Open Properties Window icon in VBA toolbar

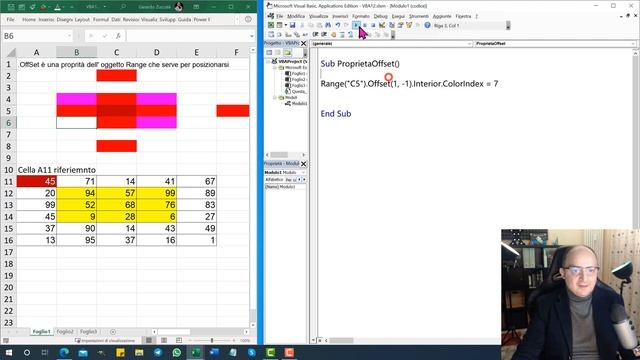click(x=400, y=25)
